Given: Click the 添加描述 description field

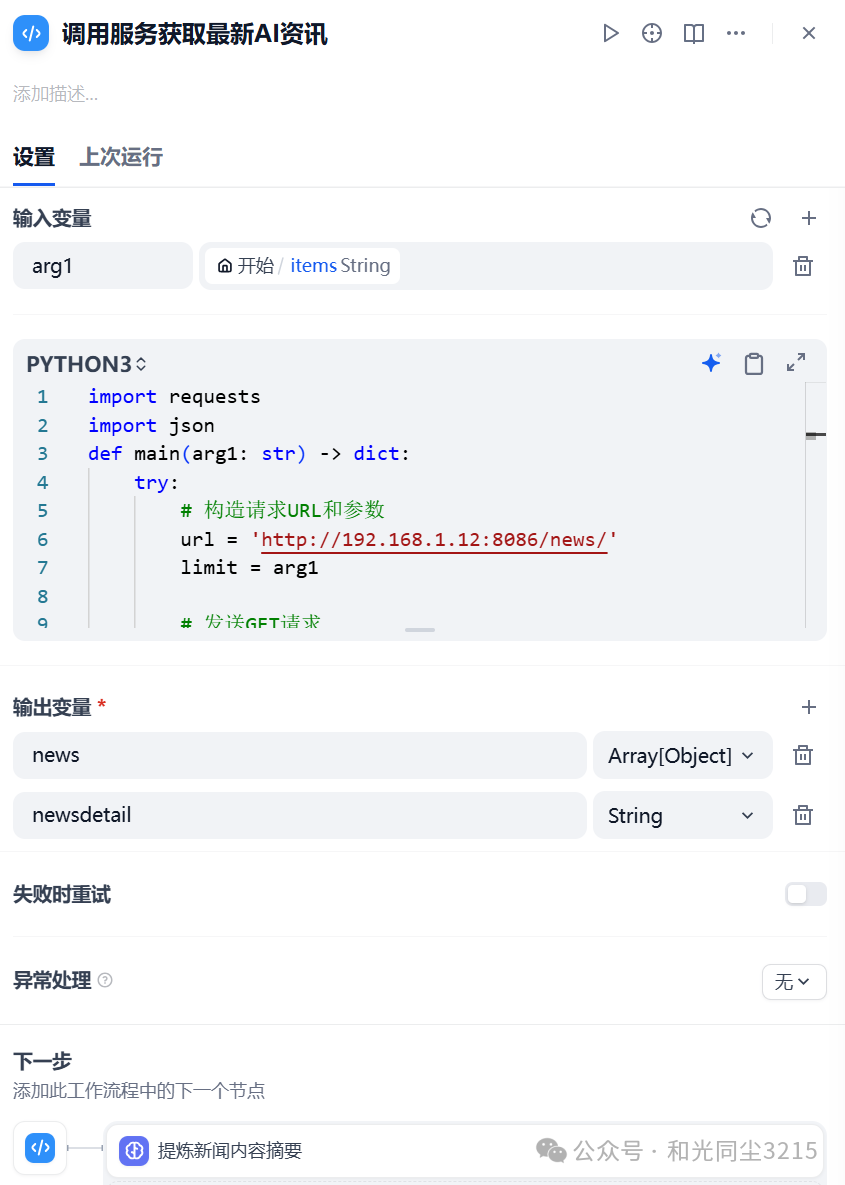Looking at the screenshot, I should click(x=55, y=94).
